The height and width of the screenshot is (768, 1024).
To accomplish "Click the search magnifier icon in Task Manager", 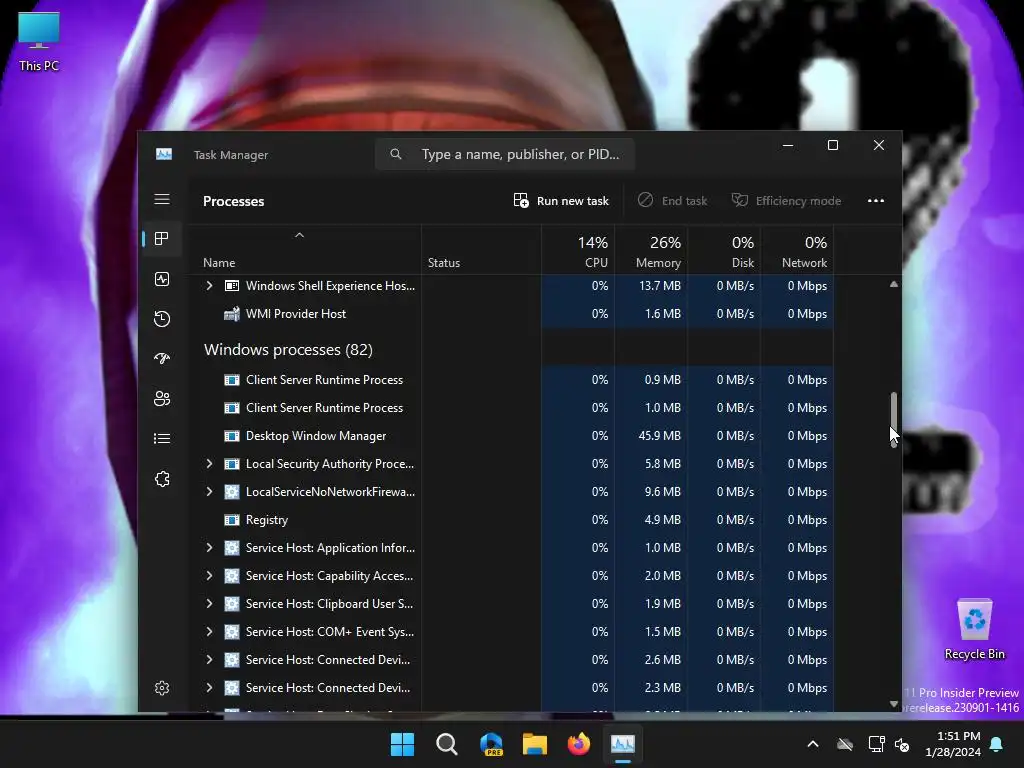I will [x=396, y=154].
